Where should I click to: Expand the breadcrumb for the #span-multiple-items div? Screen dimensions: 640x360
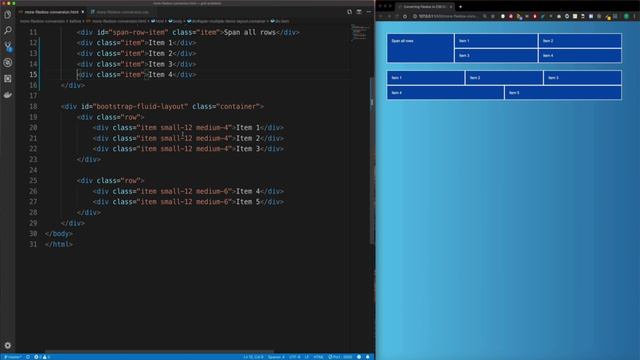pyautogui.click(x=226, y=21)
